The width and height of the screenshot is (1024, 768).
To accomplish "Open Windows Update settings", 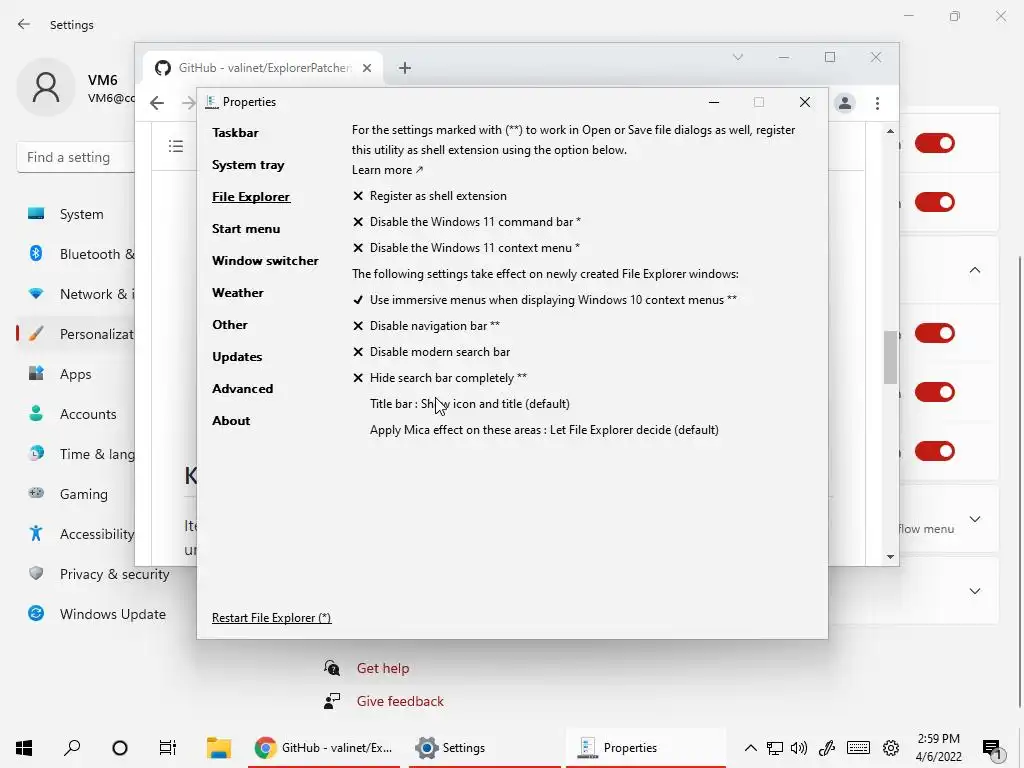I will tap(98, 614).
